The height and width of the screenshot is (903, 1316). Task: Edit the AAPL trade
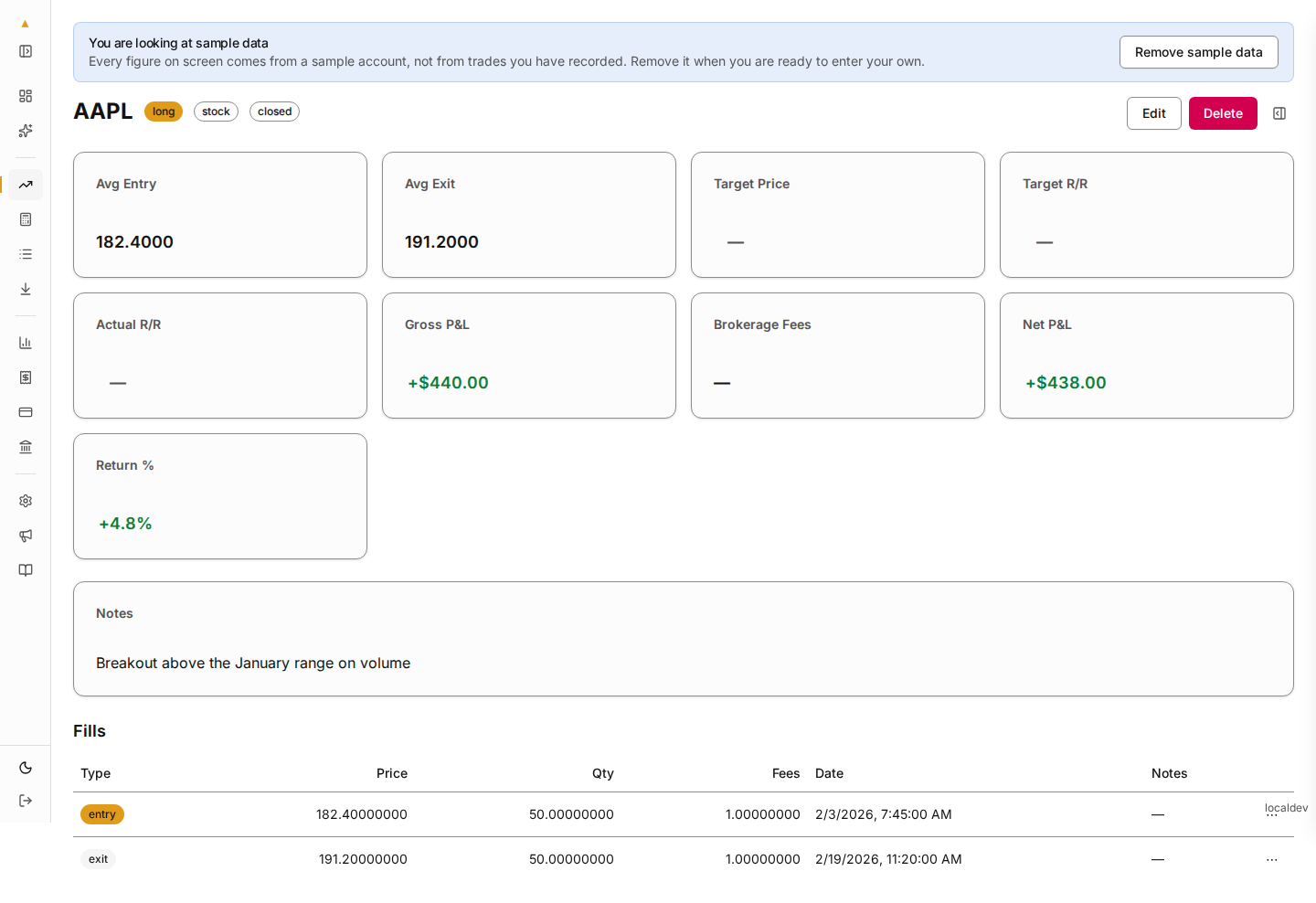1154,113
